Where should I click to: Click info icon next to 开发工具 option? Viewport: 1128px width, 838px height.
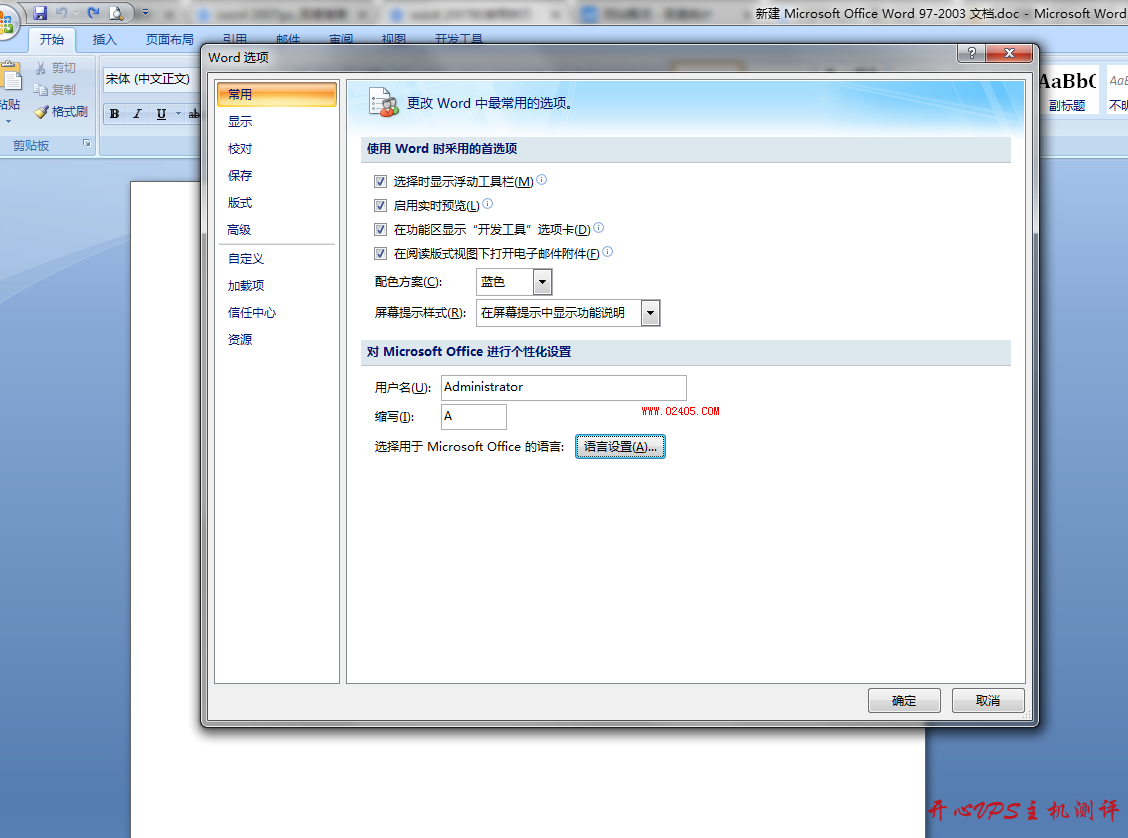coord(599,228)
